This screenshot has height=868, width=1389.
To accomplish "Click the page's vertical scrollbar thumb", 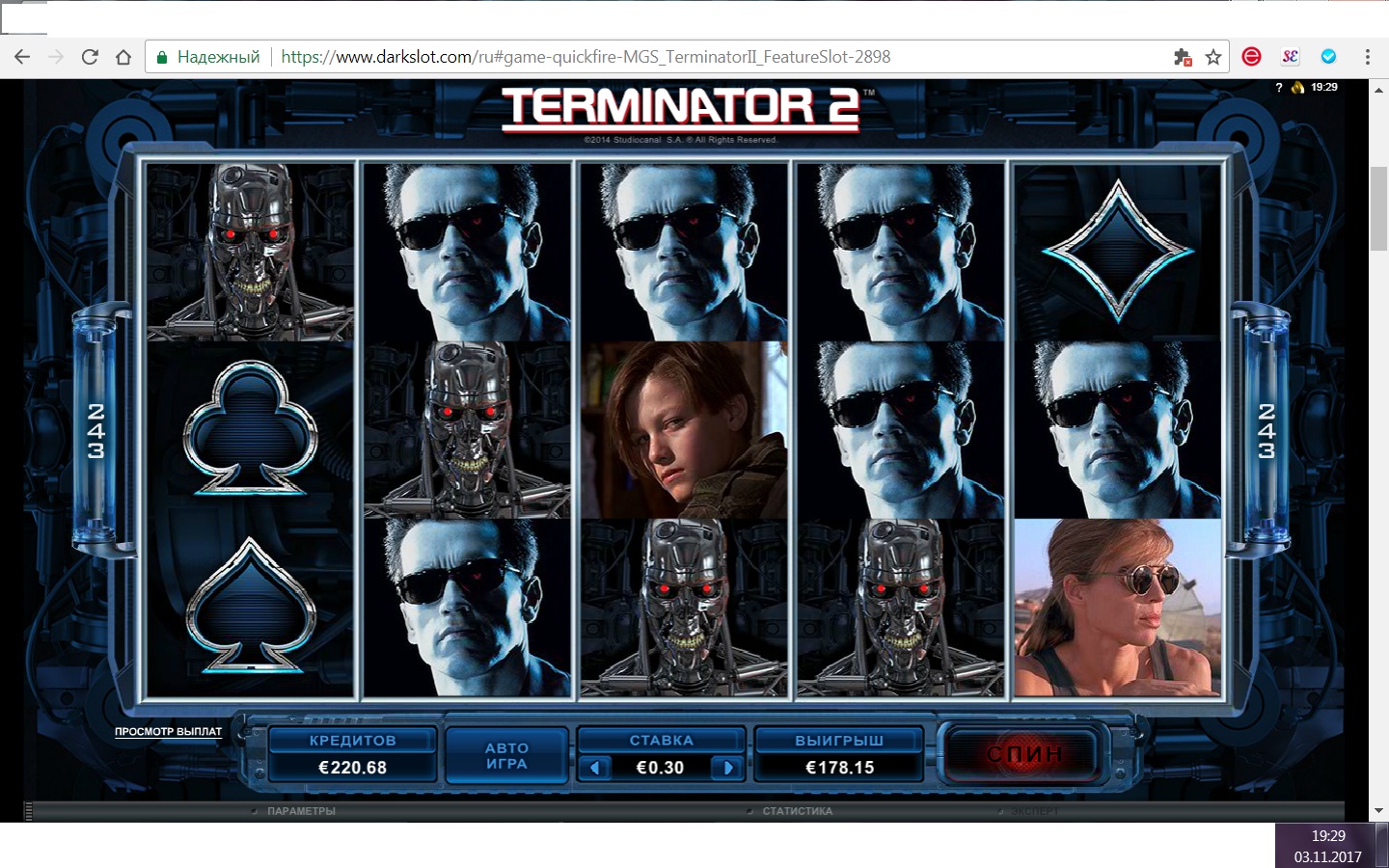I will (1379, 209).
